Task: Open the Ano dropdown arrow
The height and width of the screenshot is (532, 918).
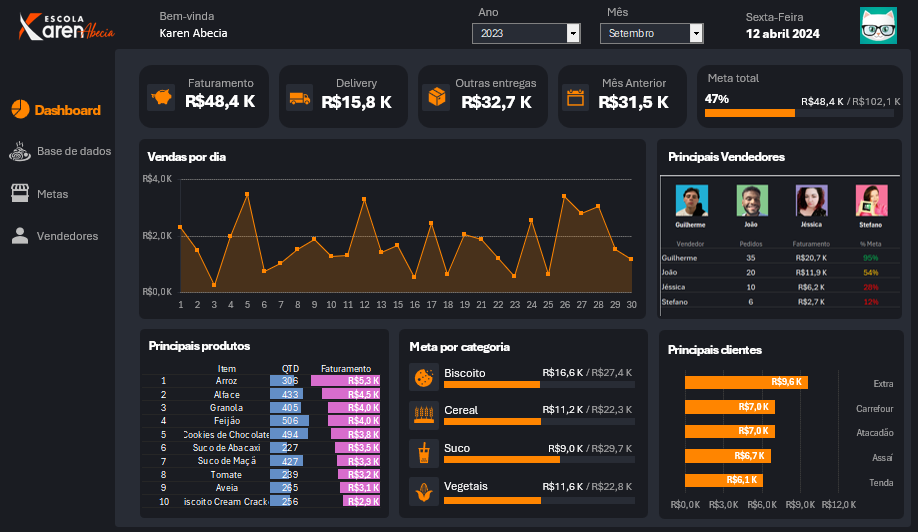Action: [x=573, y=34]
